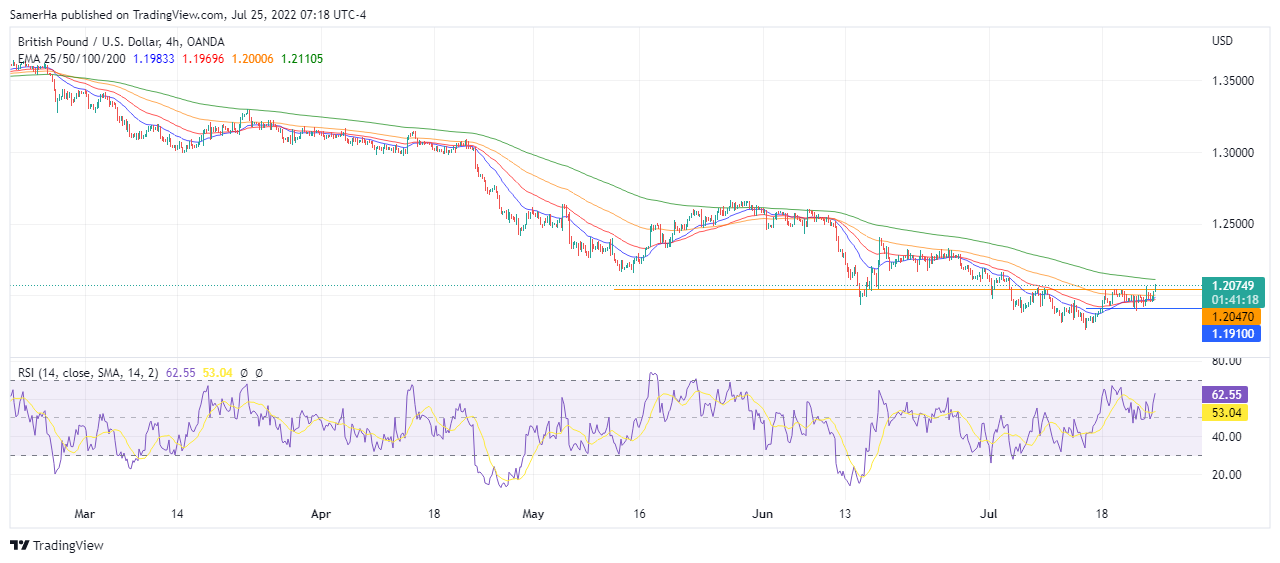Viewport: 1280px width, 563px height.
Task: Click the green EMA value 1.21105
Action: pyautogui.click(x=301, y=59)
